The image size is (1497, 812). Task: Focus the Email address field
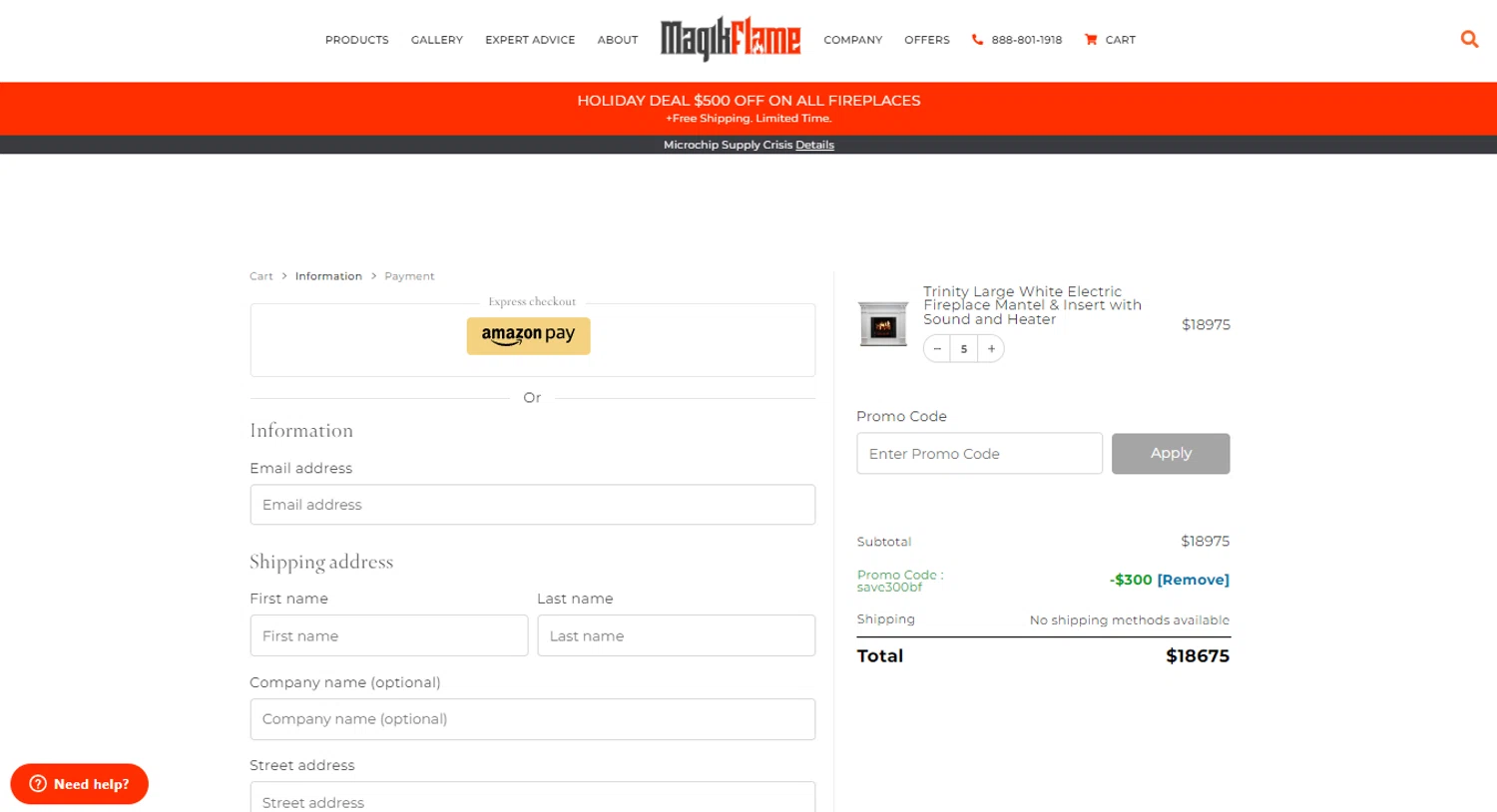pos(532,505)
